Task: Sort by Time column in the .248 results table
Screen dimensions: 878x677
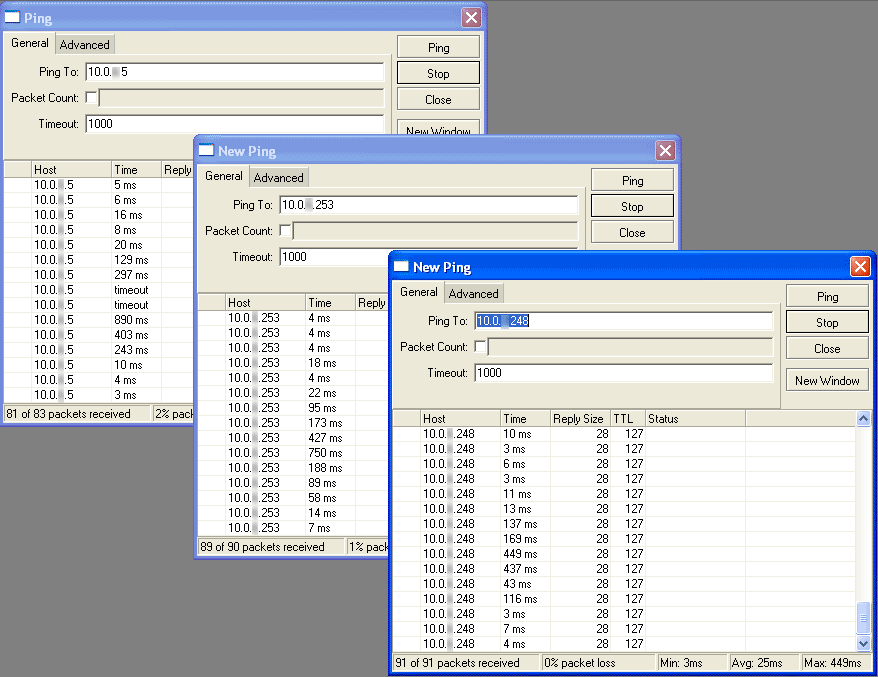Action: point(525,419)
